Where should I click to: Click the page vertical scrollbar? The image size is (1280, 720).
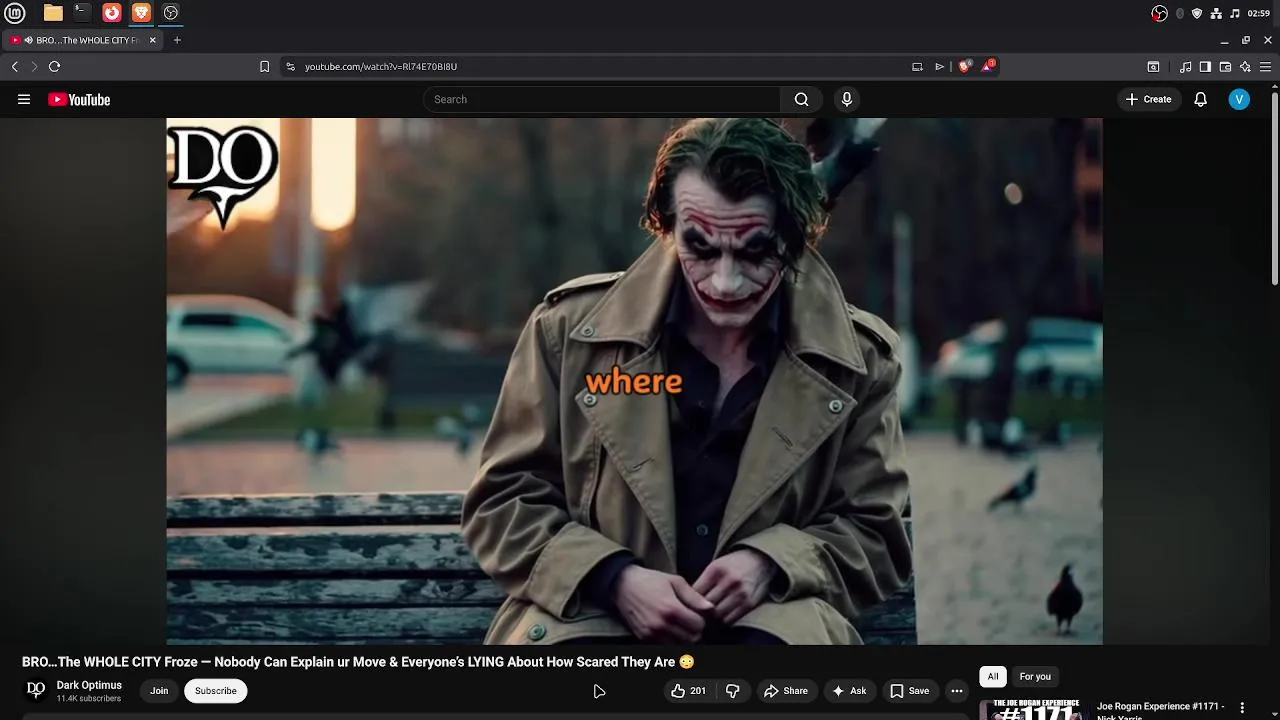click(1275, 188)
